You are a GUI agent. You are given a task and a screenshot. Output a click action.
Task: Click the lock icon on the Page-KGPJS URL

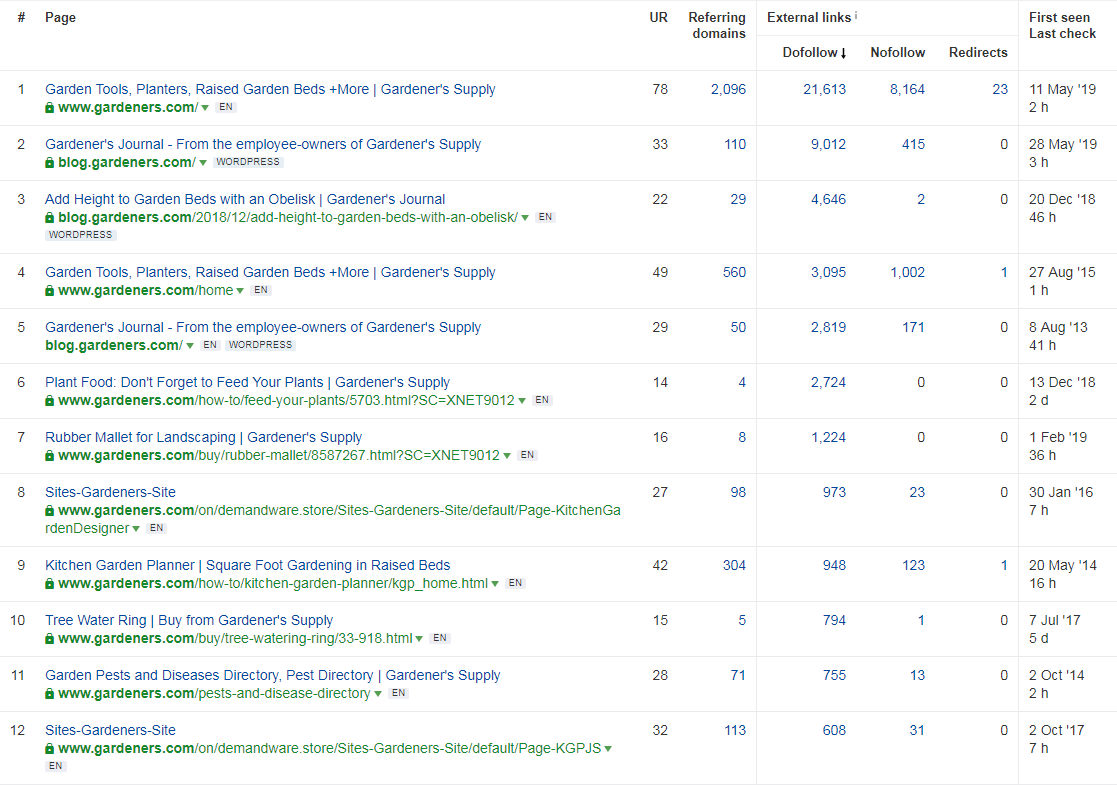point(49,749)
